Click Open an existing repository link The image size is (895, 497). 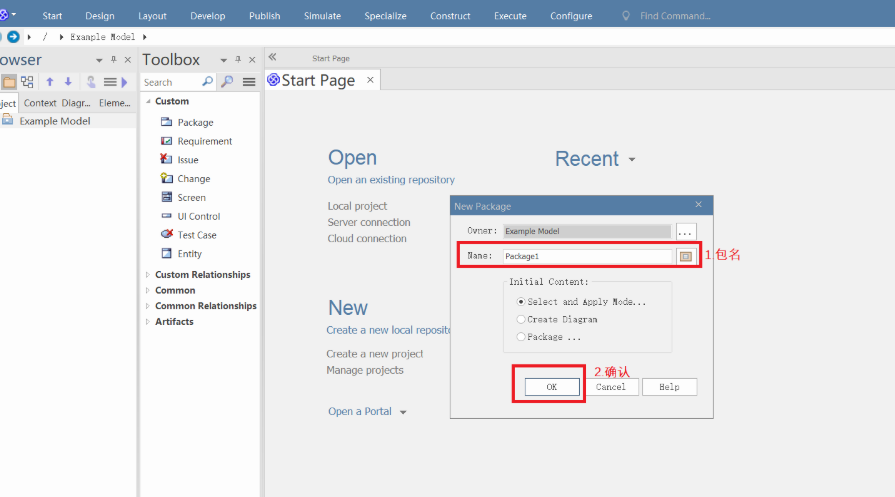pyautogui.click(x=391, y=180)
